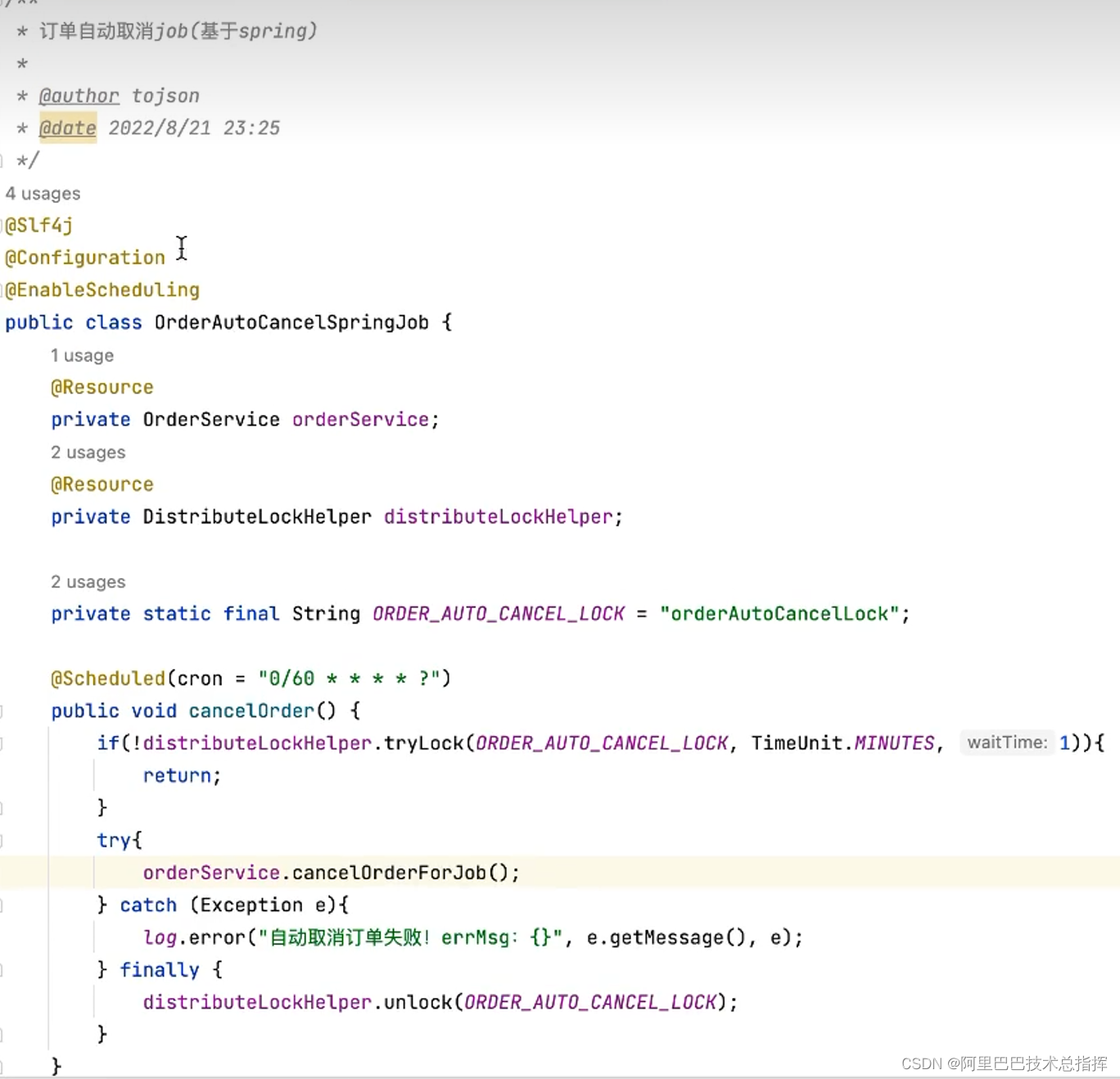Click the finally keyword
1120x1079 pixels.
(160, 970)
